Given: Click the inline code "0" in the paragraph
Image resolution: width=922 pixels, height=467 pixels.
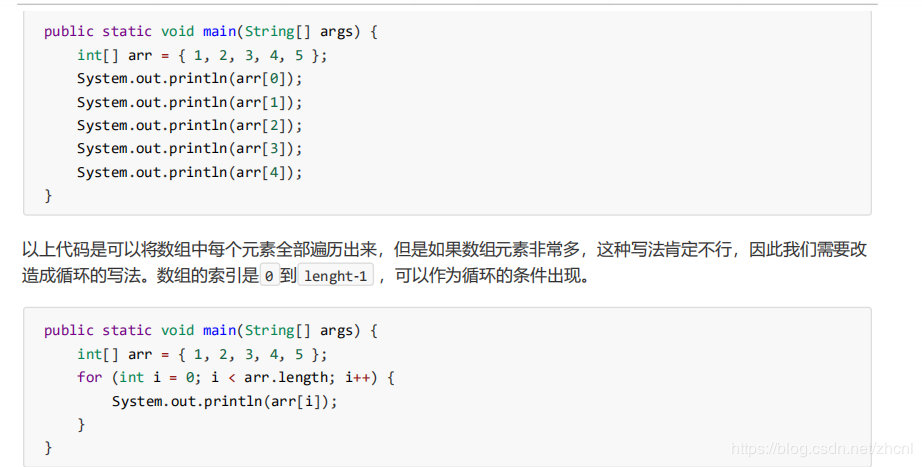Looking at the screenshot, I should coord(269,276).
